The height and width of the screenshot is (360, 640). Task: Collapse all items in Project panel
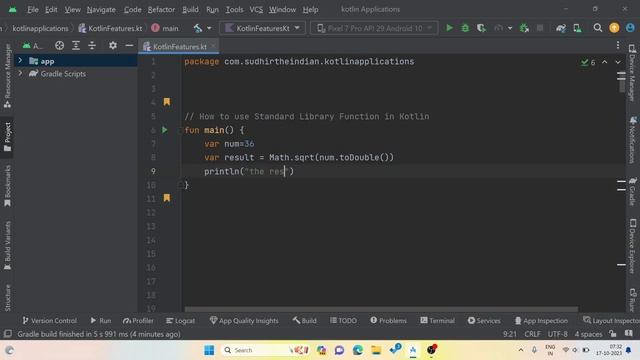point(92,46)
